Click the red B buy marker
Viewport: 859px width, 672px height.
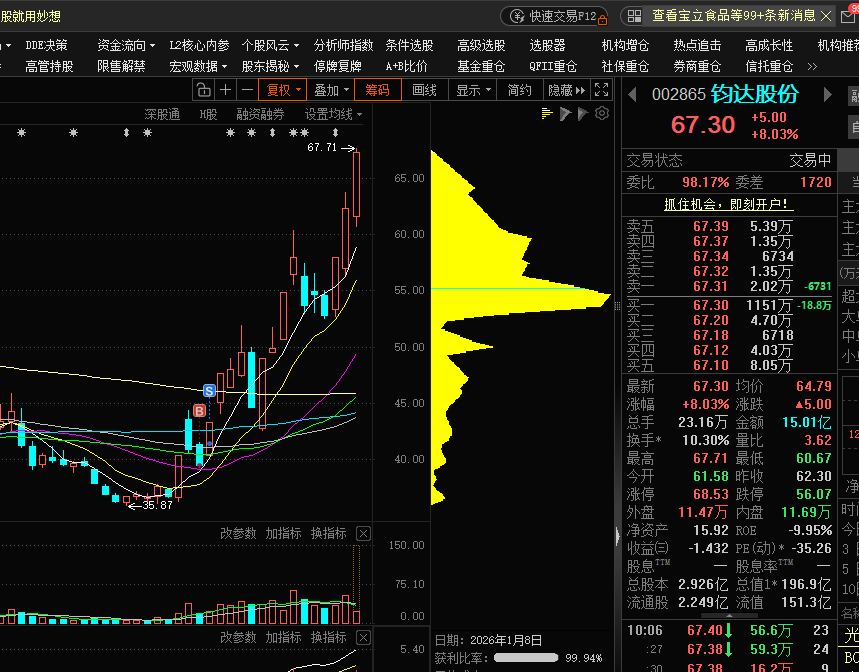(199, 411)
